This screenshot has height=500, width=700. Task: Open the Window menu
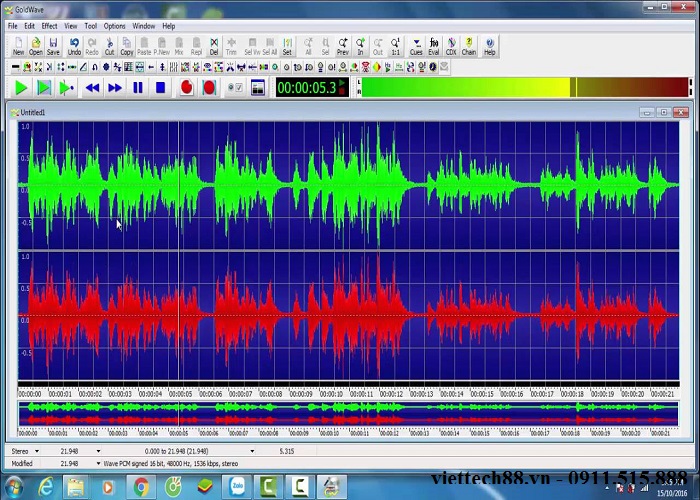point(143,26)
